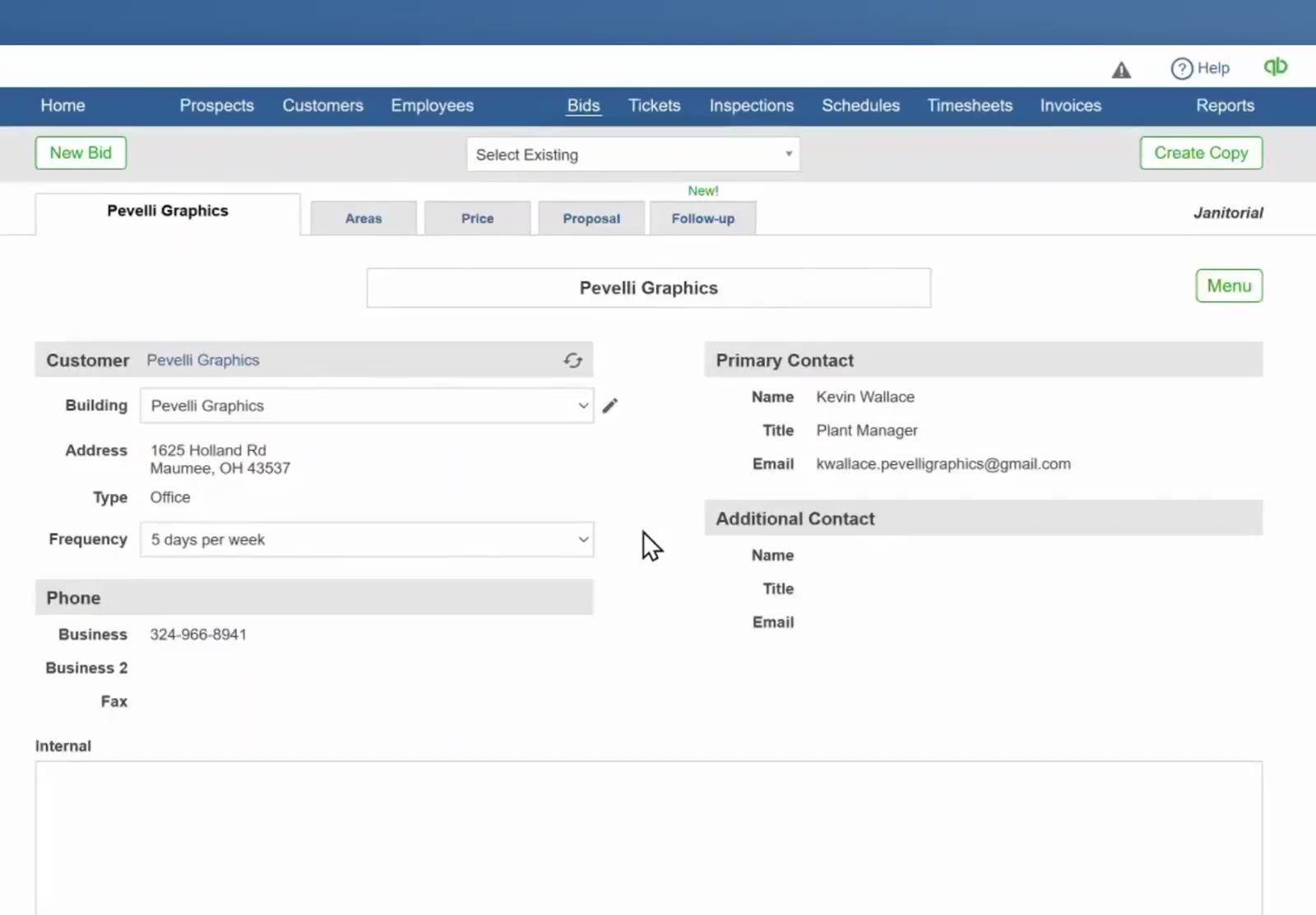1316x915 pixels.
Task: Click the Phone section header
Action: (x=314, y=597)
